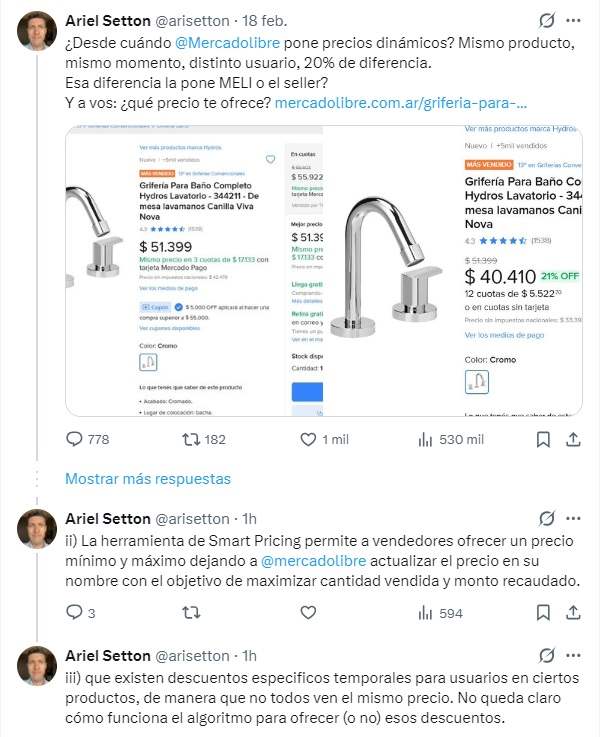Click Ariel Setton's avatar on the third tweet

coord(37,667)
